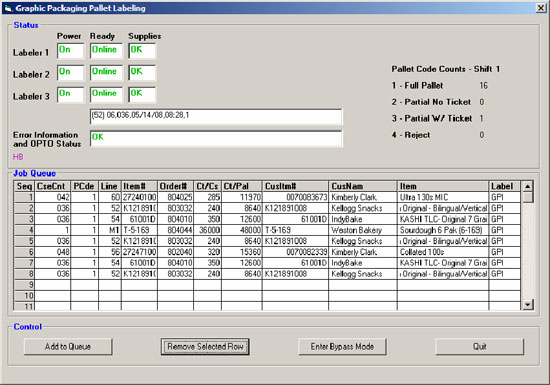The height and width of the screenshot is (385, 550).
Task: Click the Ct/Cs column header
Action: (x=207, y=186)
